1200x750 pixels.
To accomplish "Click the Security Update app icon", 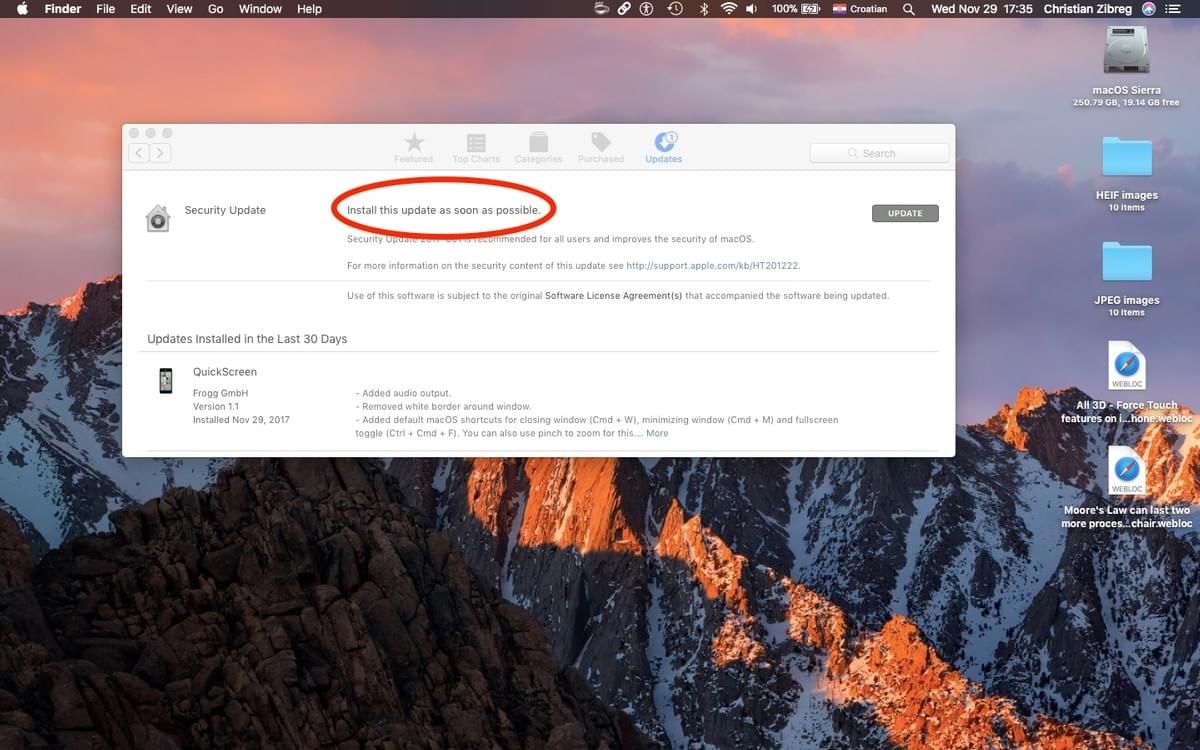I will pyautogui.click(x=158, y=218).
